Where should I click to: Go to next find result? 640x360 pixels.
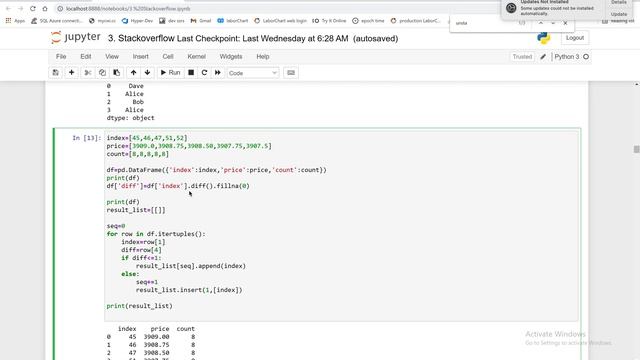click(553, 23)
